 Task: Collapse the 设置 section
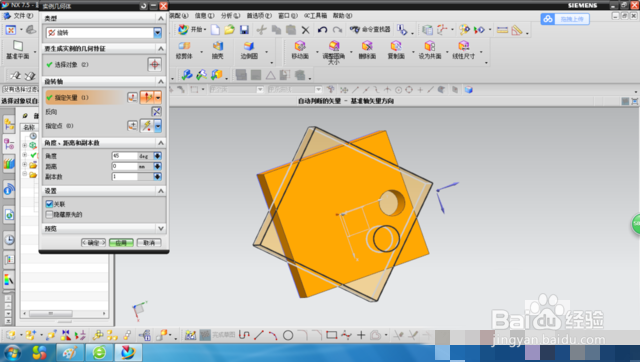tap(161, 191)
